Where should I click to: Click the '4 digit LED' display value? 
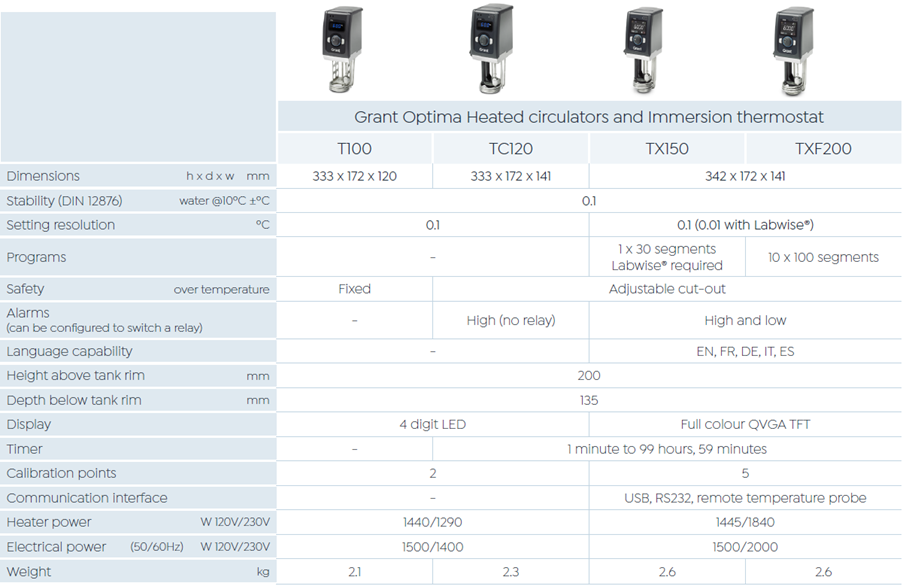tap(432, 425)
